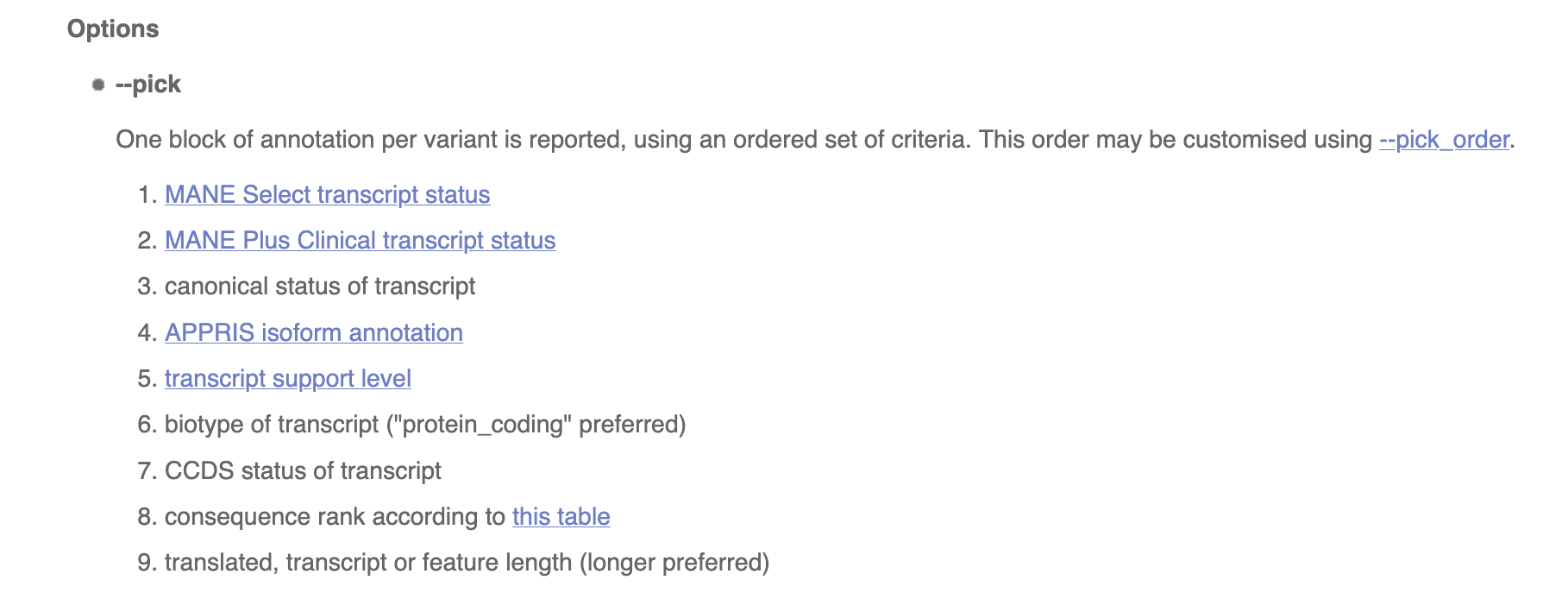
Task: Select the biotype of transcript list item
Action: 425,425
